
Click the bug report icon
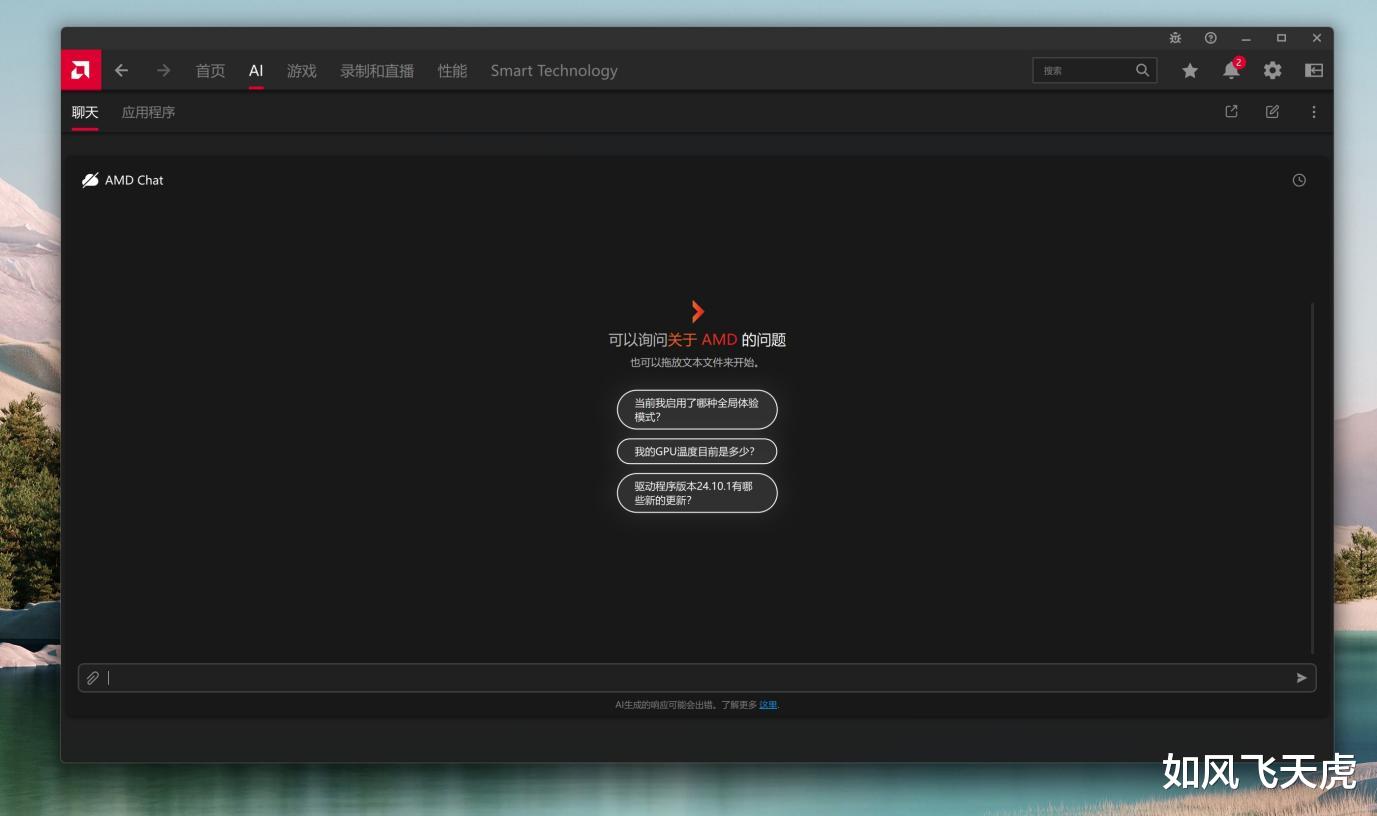pos(1175,38)
